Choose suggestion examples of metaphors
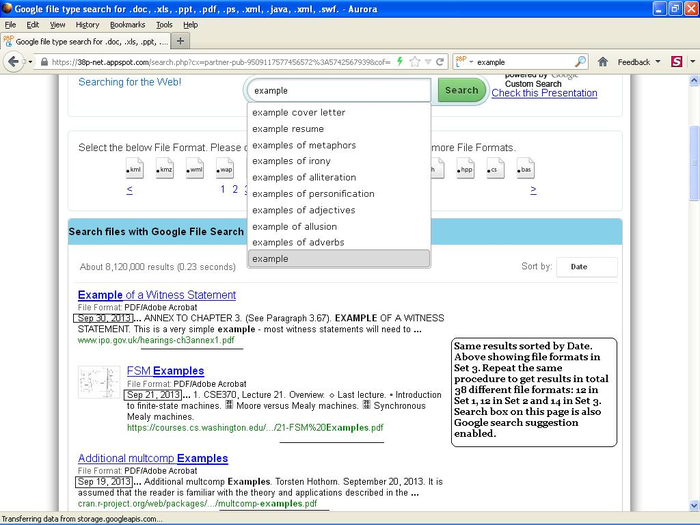 pyautogui.click(x=339, y=145)
